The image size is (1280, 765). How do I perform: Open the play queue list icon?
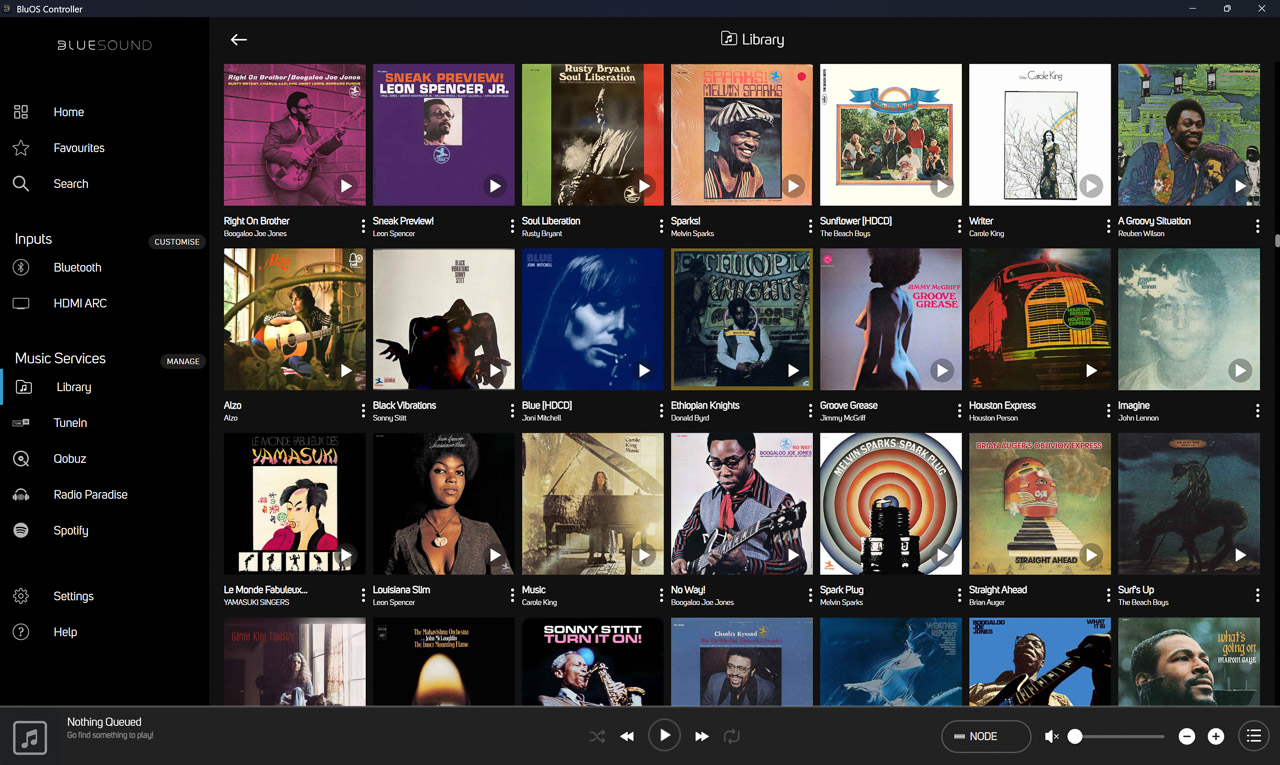1253,737
